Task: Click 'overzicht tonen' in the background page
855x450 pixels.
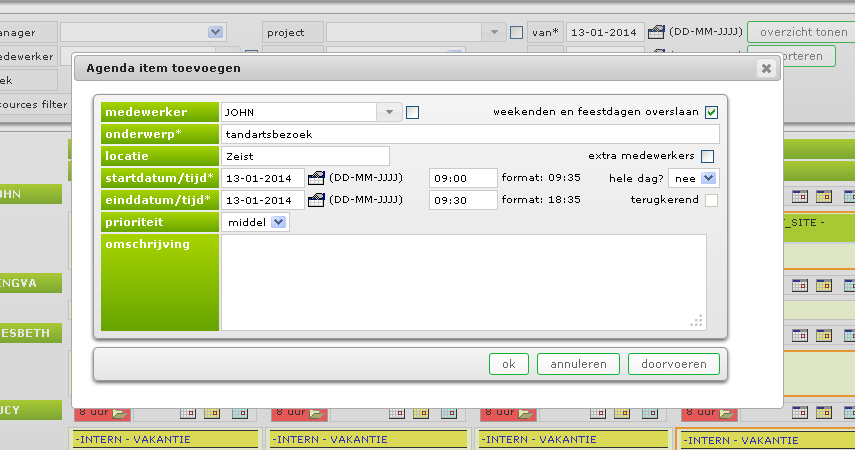Action: 803,32
